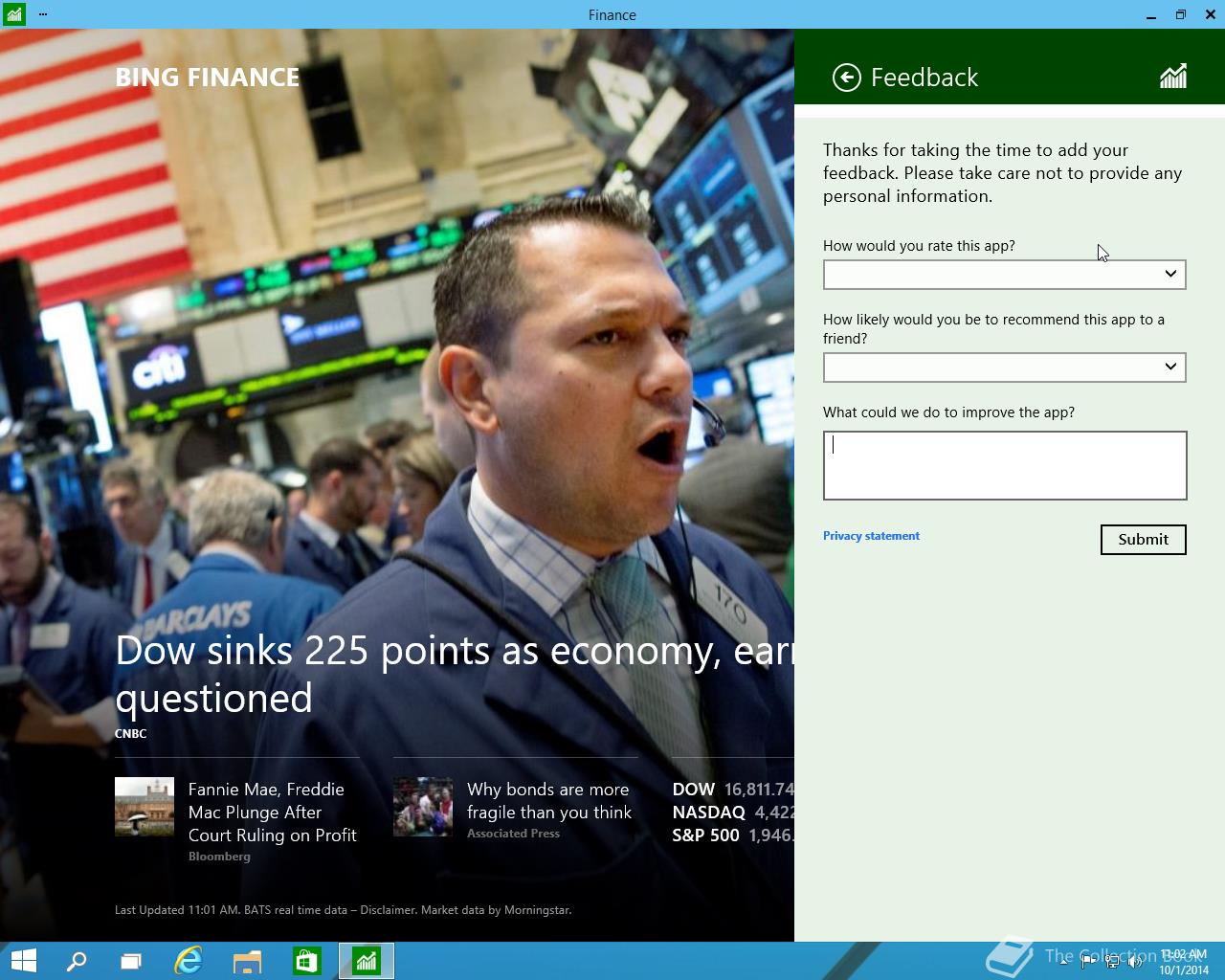Open the Fannie Mae, Freddie Mac article thumbnail
Viewport: 1225px width, 980px height.
[x=145, y=807]
